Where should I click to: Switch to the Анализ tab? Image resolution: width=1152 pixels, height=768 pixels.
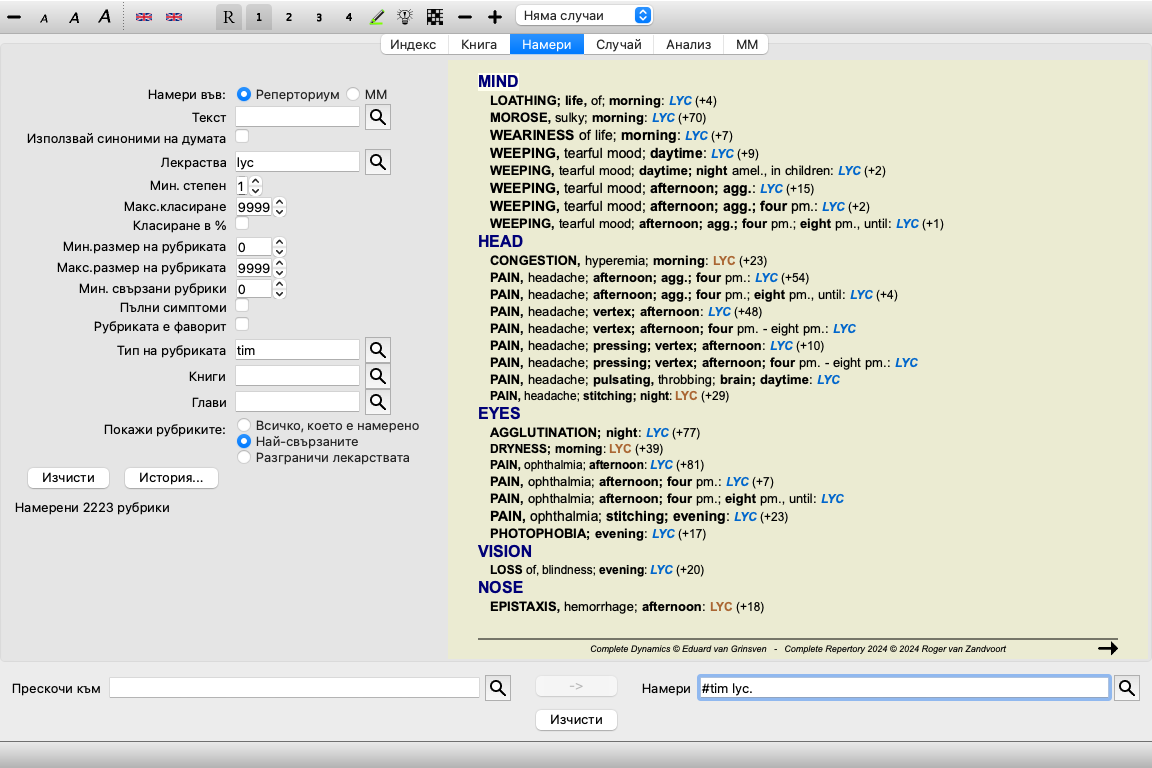click(688, 44)
